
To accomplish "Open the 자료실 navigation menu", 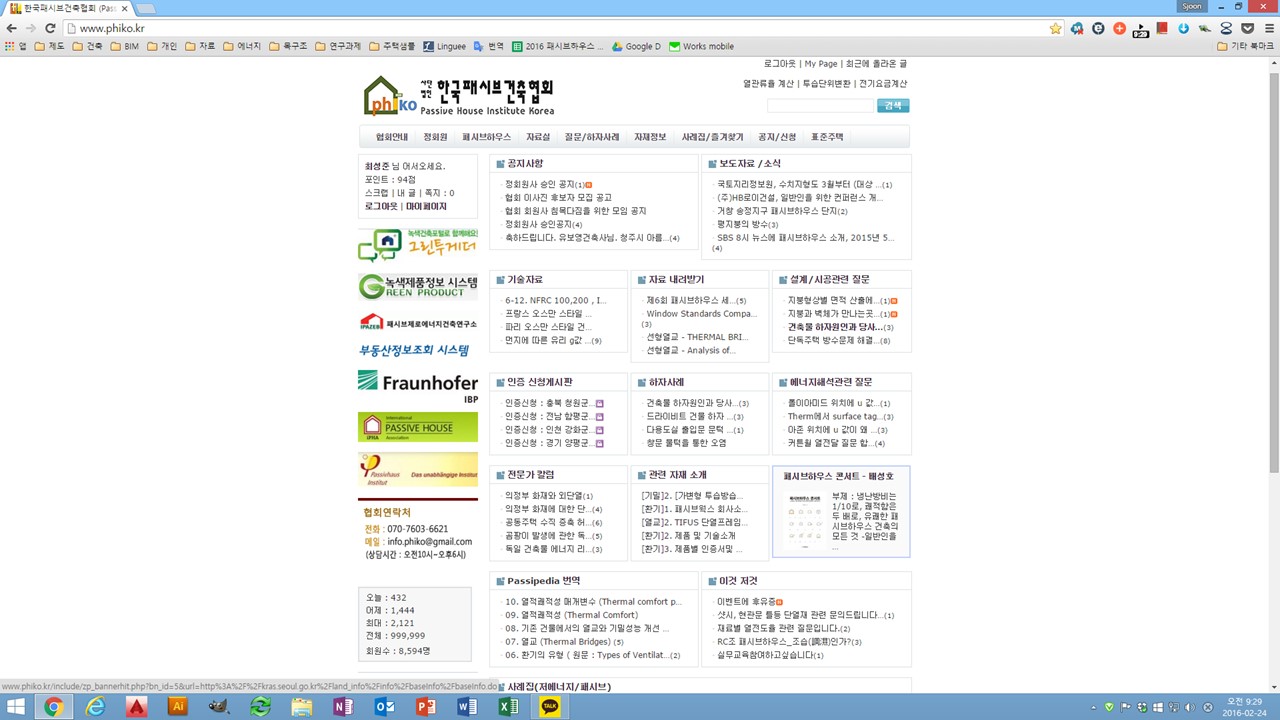I will tap(538, 137).
